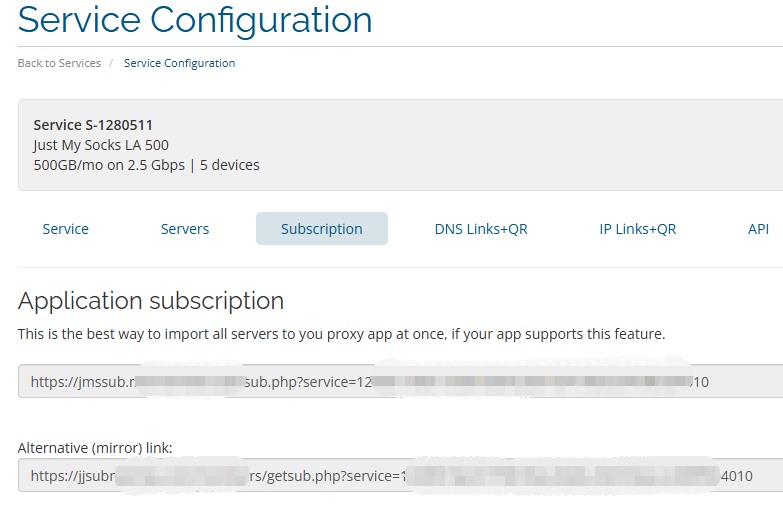Open the API tab
This screenshot has width=783, height=530.
[758, 229]
